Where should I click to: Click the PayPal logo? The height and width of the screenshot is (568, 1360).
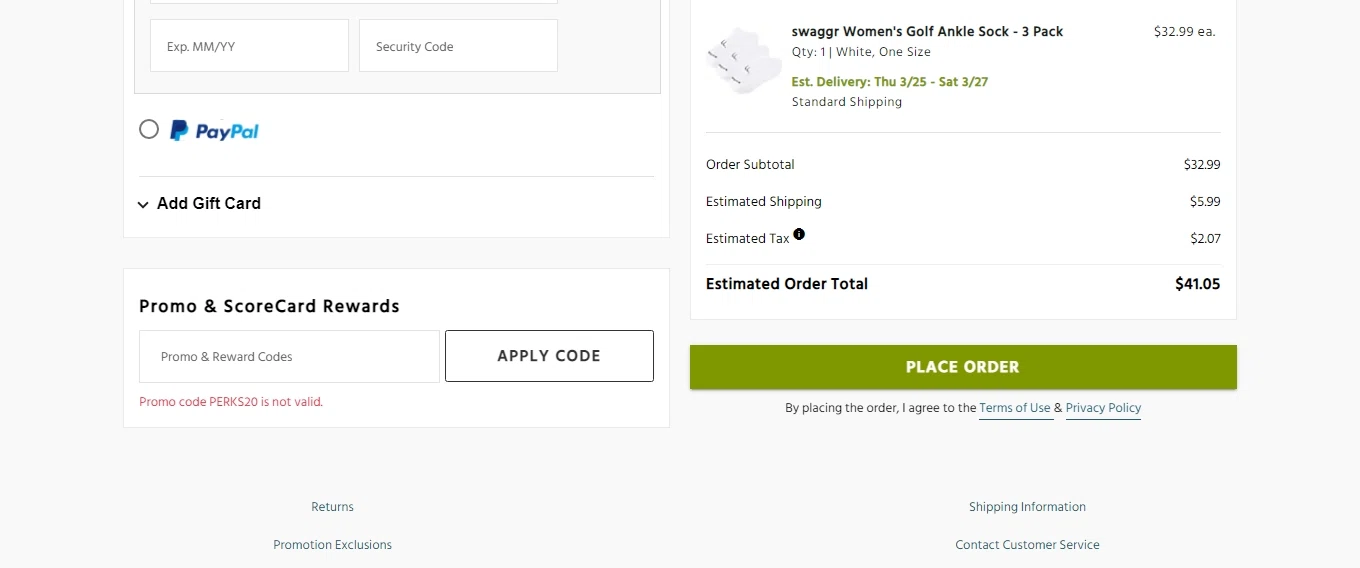[214, 131]
